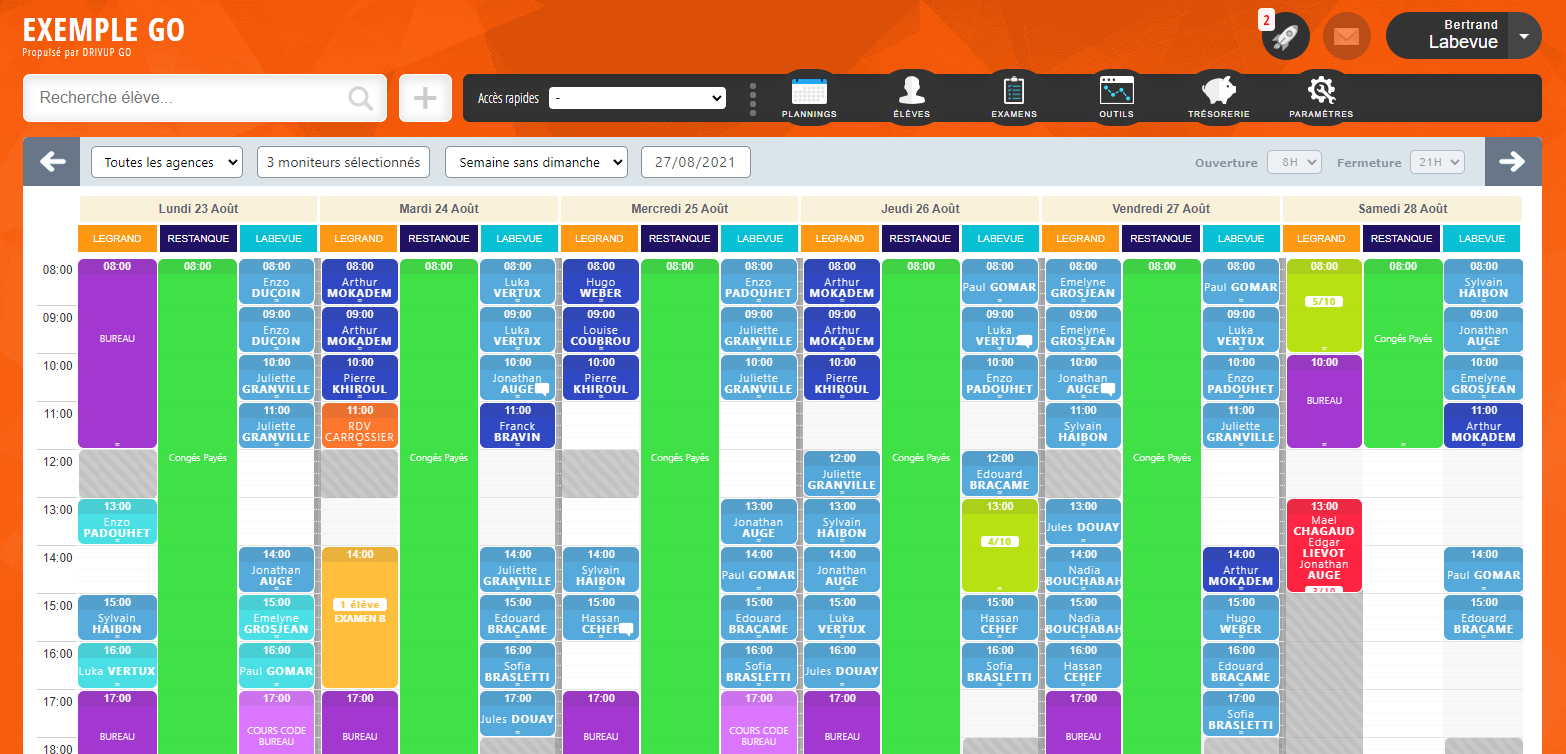Open the PARAMÈTRES gear icon
Image resolution: width=1566 pixels, height=754 pixels.
[x=1321, y=96]
